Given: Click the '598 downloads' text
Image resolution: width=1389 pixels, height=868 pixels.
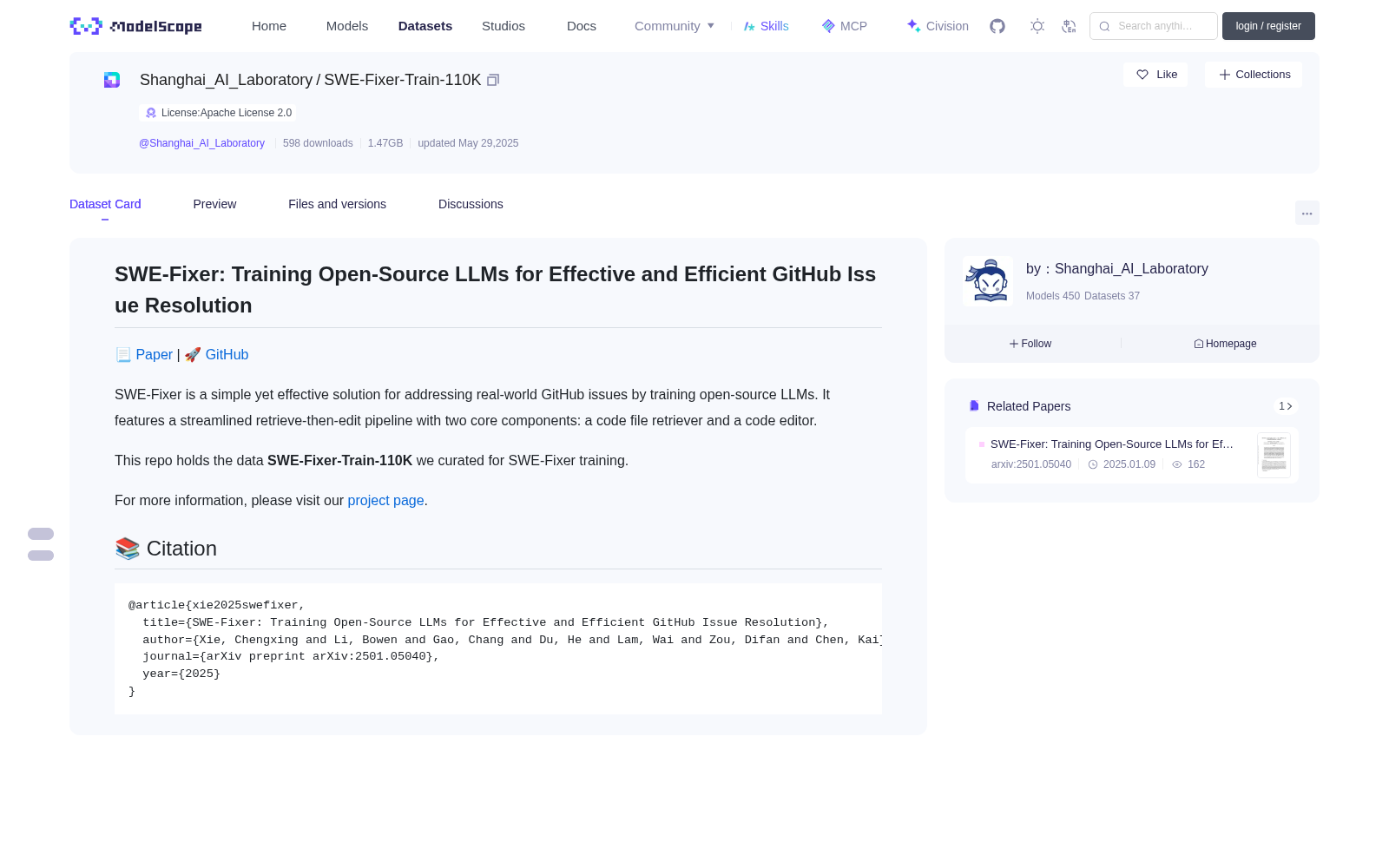Looking at the screenshot, I should click(318, 143).
